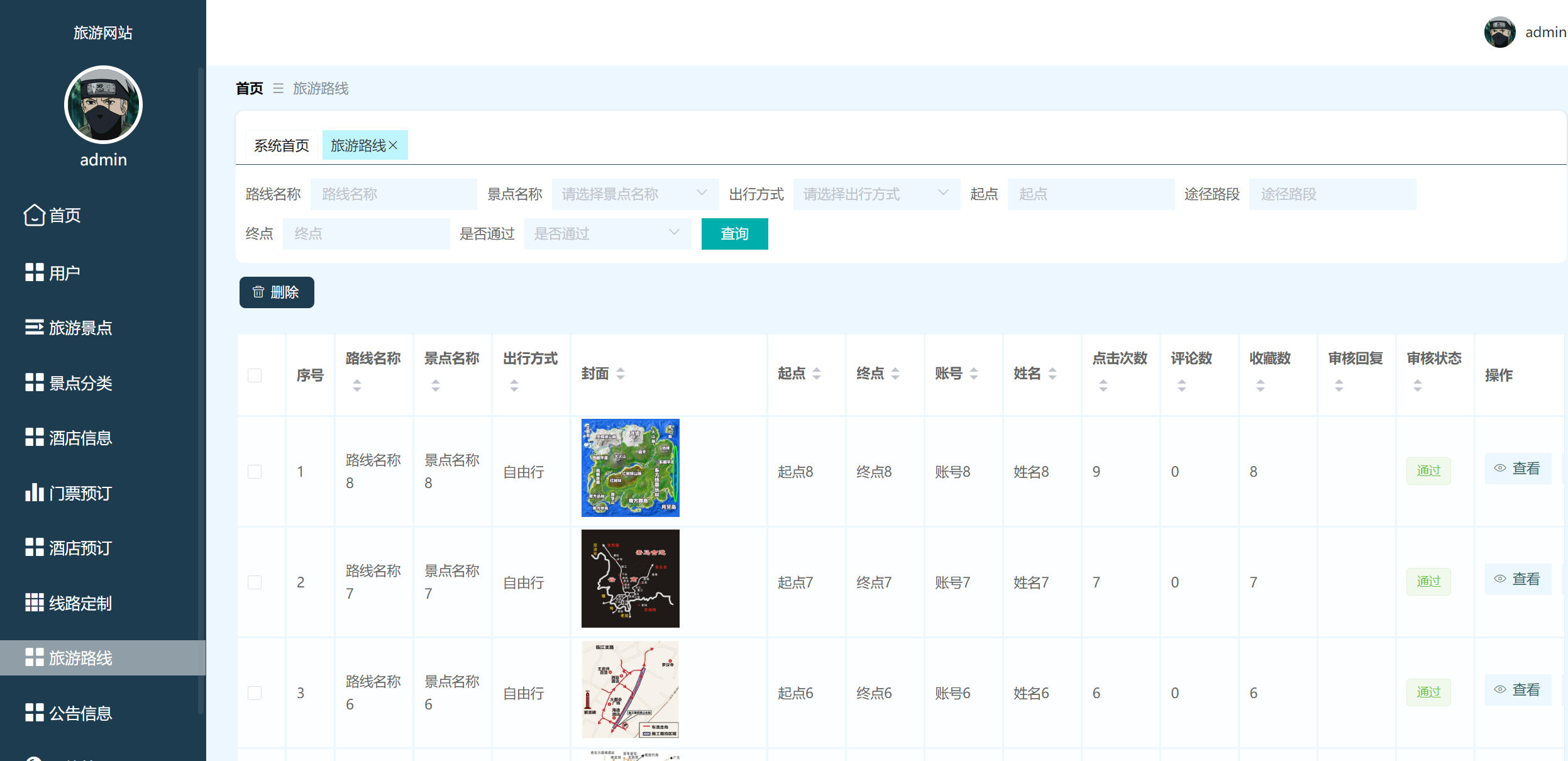Open the 景点名称 dropdown filter

pyautogui.click(x=635, y=194)
